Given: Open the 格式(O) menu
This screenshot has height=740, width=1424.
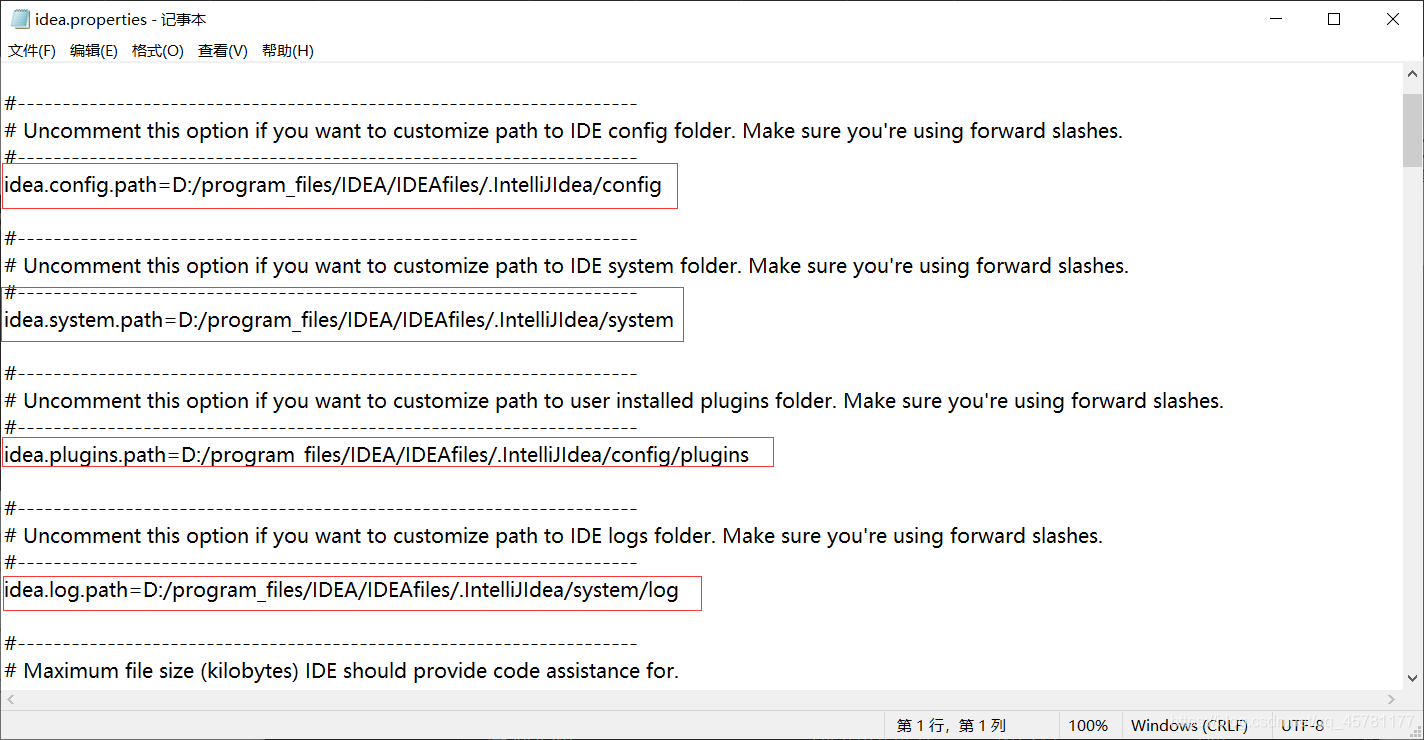Looking at the screenshot, I should pos(158,51).
